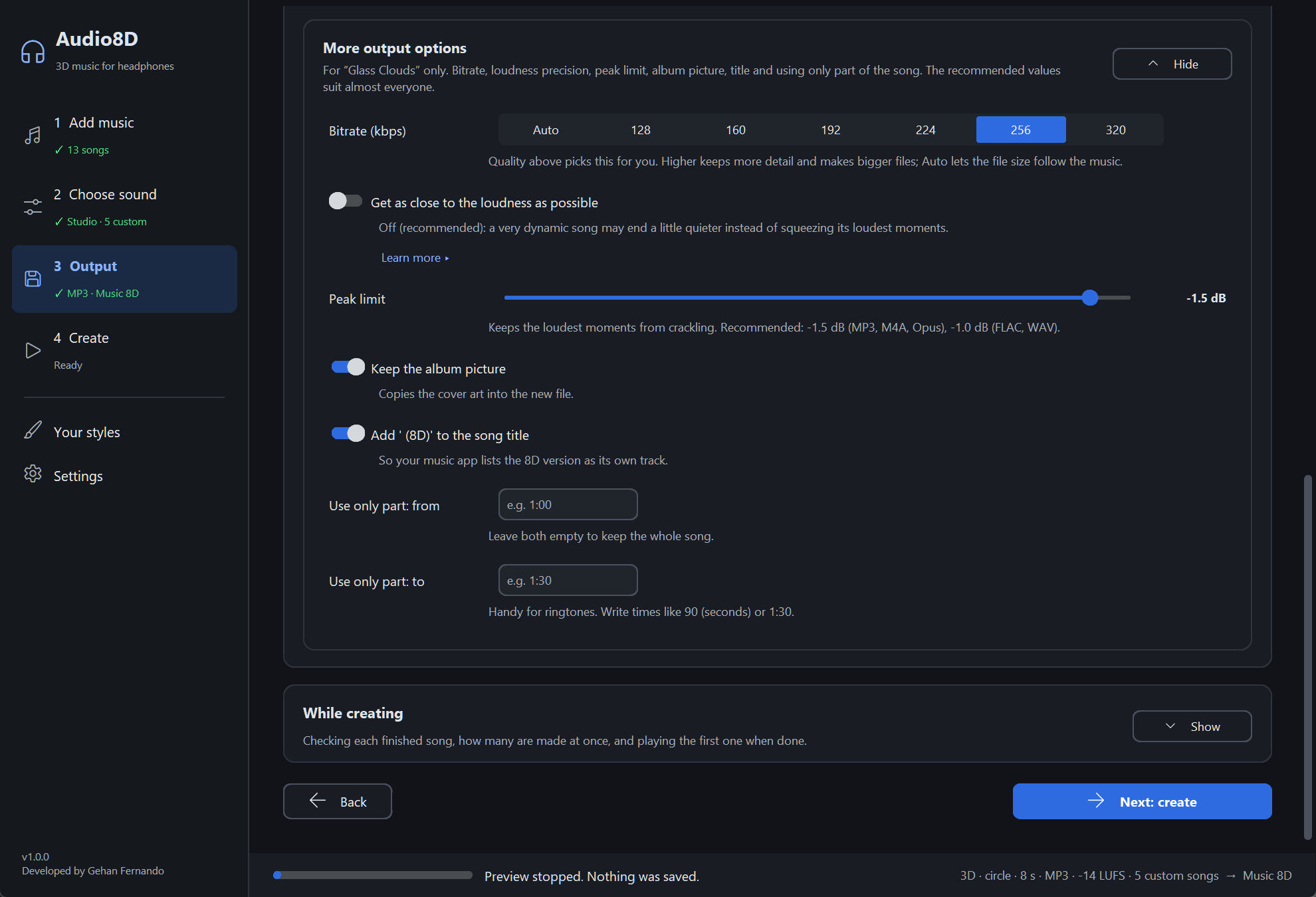Open Your styles page
Image resolution: width=1316 pixels, height=897 pixels.
point(124,432)
